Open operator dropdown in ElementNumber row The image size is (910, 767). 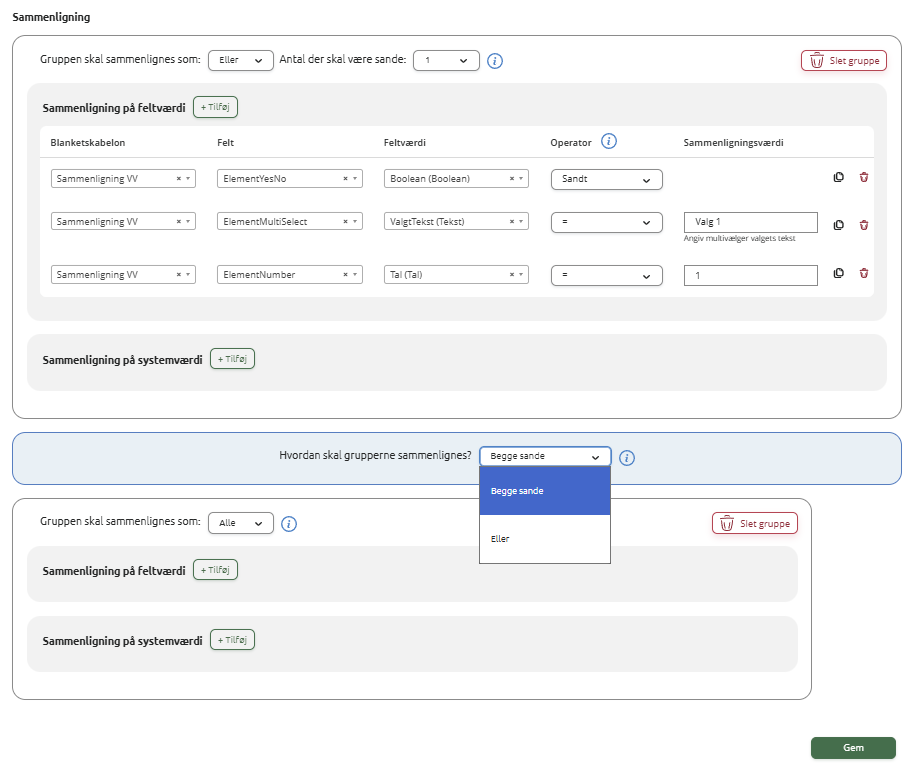point(606,276)
